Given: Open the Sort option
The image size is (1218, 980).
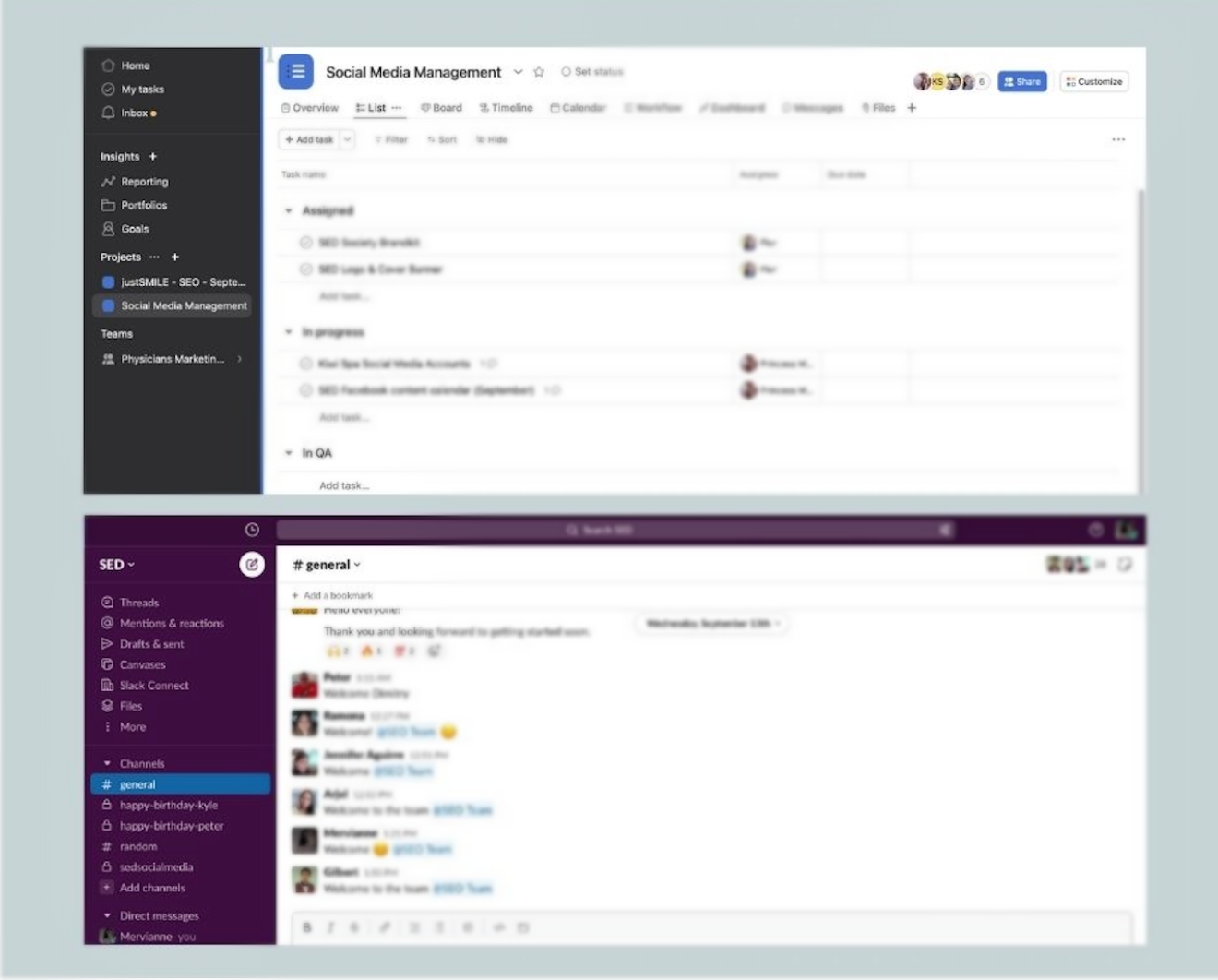Looking at the screenshot, I should click(442, 139).
